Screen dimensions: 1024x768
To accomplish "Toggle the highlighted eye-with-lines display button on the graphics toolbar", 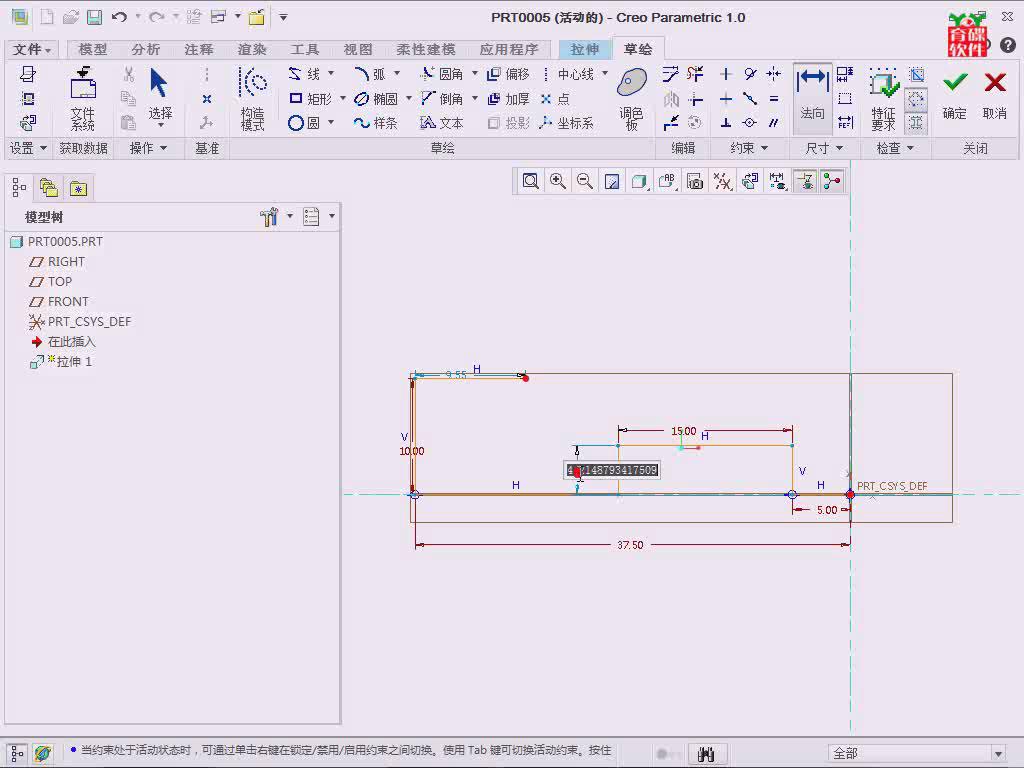I will click(805, 181).
